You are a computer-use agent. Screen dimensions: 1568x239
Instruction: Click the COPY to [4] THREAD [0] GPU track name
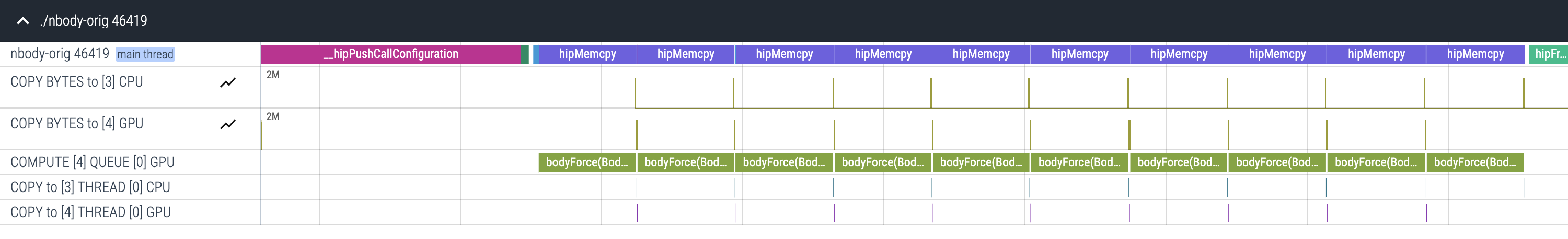(x=91, y=212)
